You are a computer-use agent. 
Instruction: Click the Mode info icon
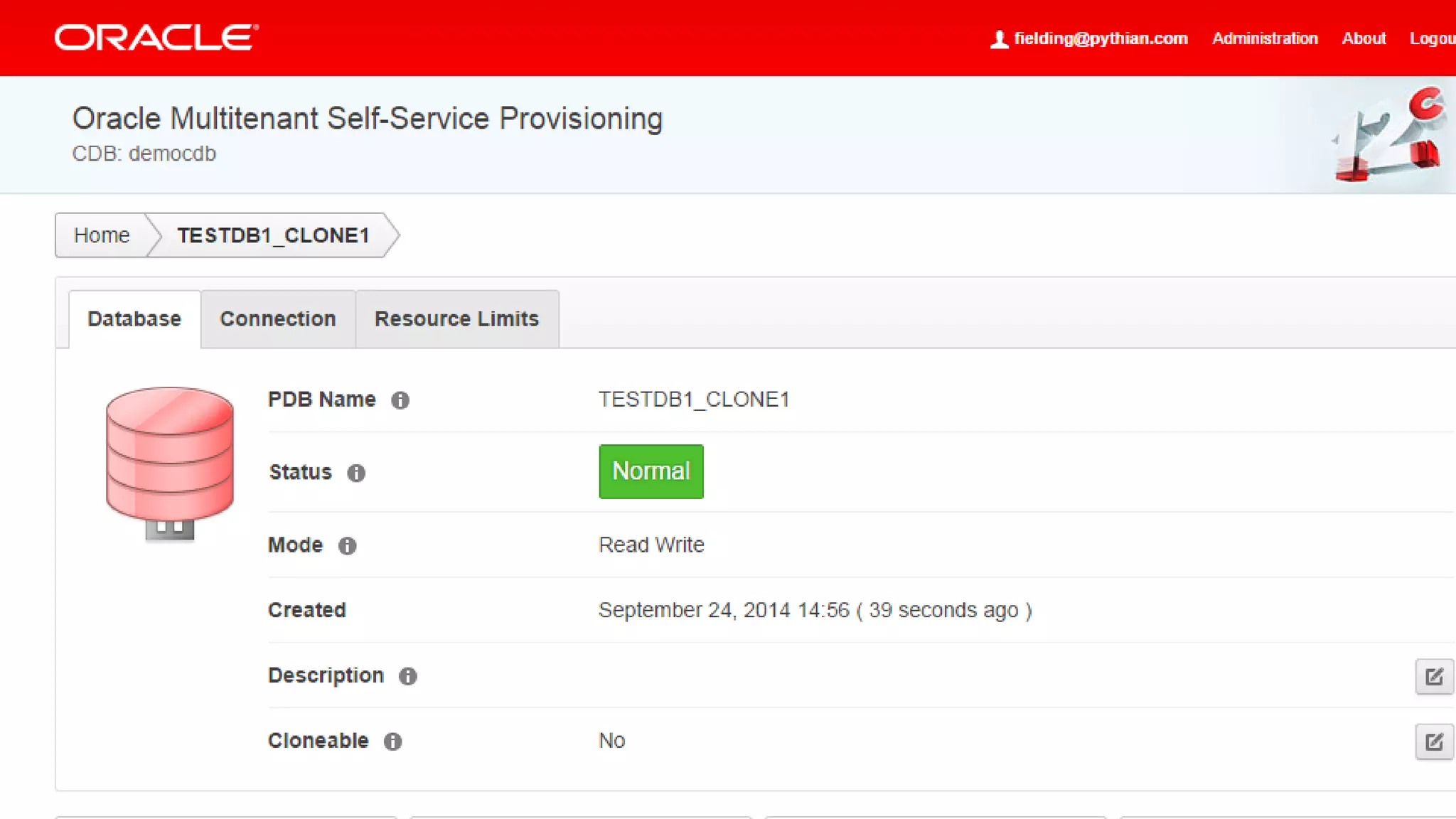347,545
